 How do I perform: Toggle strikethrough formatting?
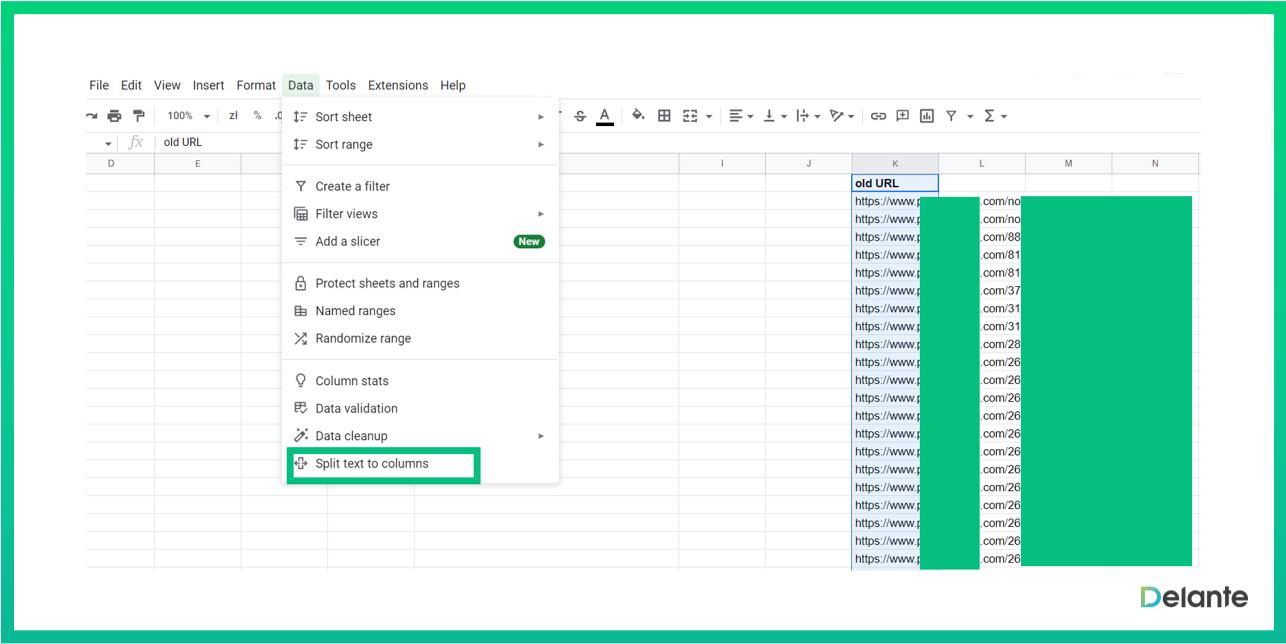pyautogui.click(x=580, y=116)
